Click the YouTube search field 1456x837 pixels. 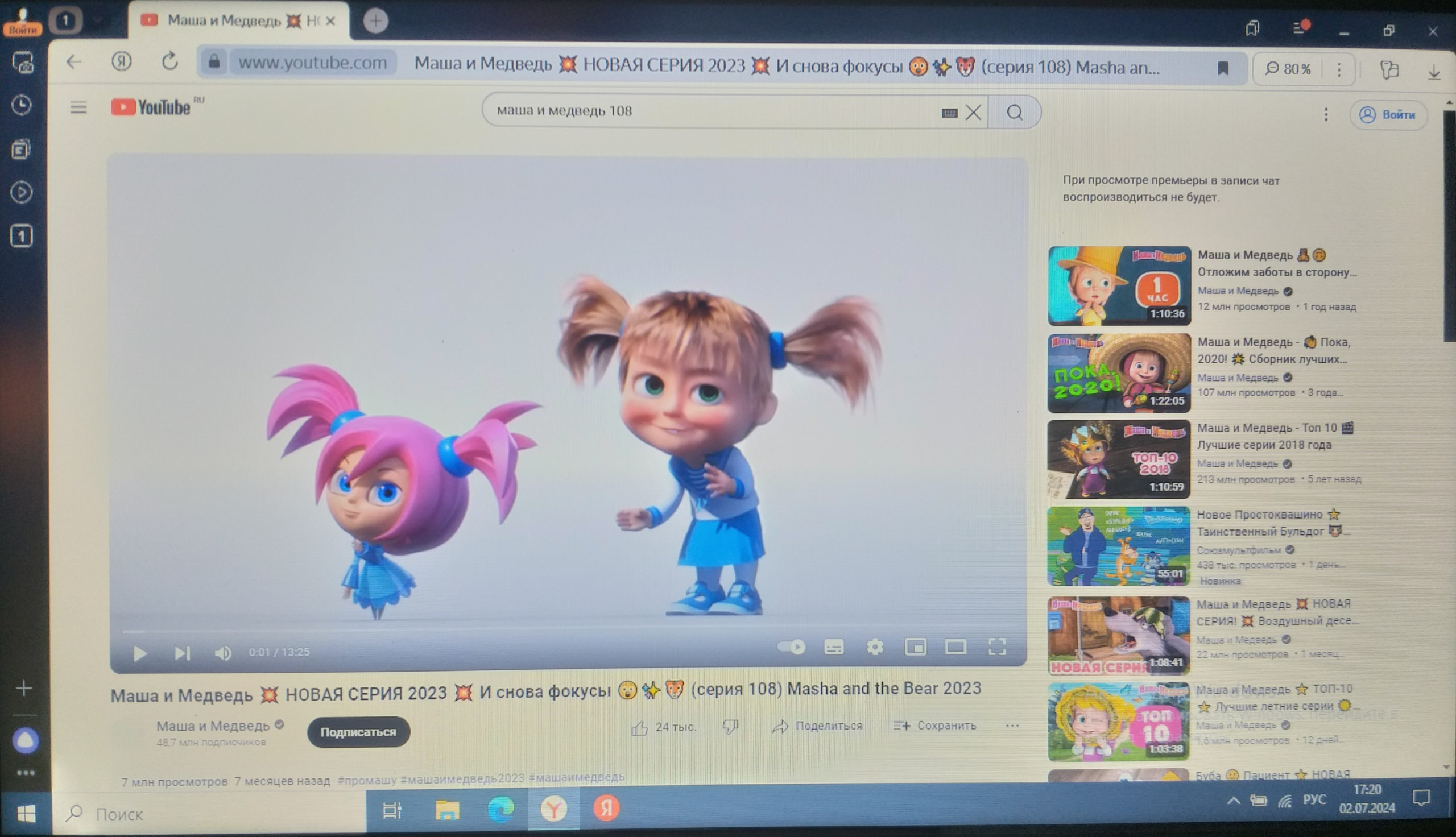713,111
